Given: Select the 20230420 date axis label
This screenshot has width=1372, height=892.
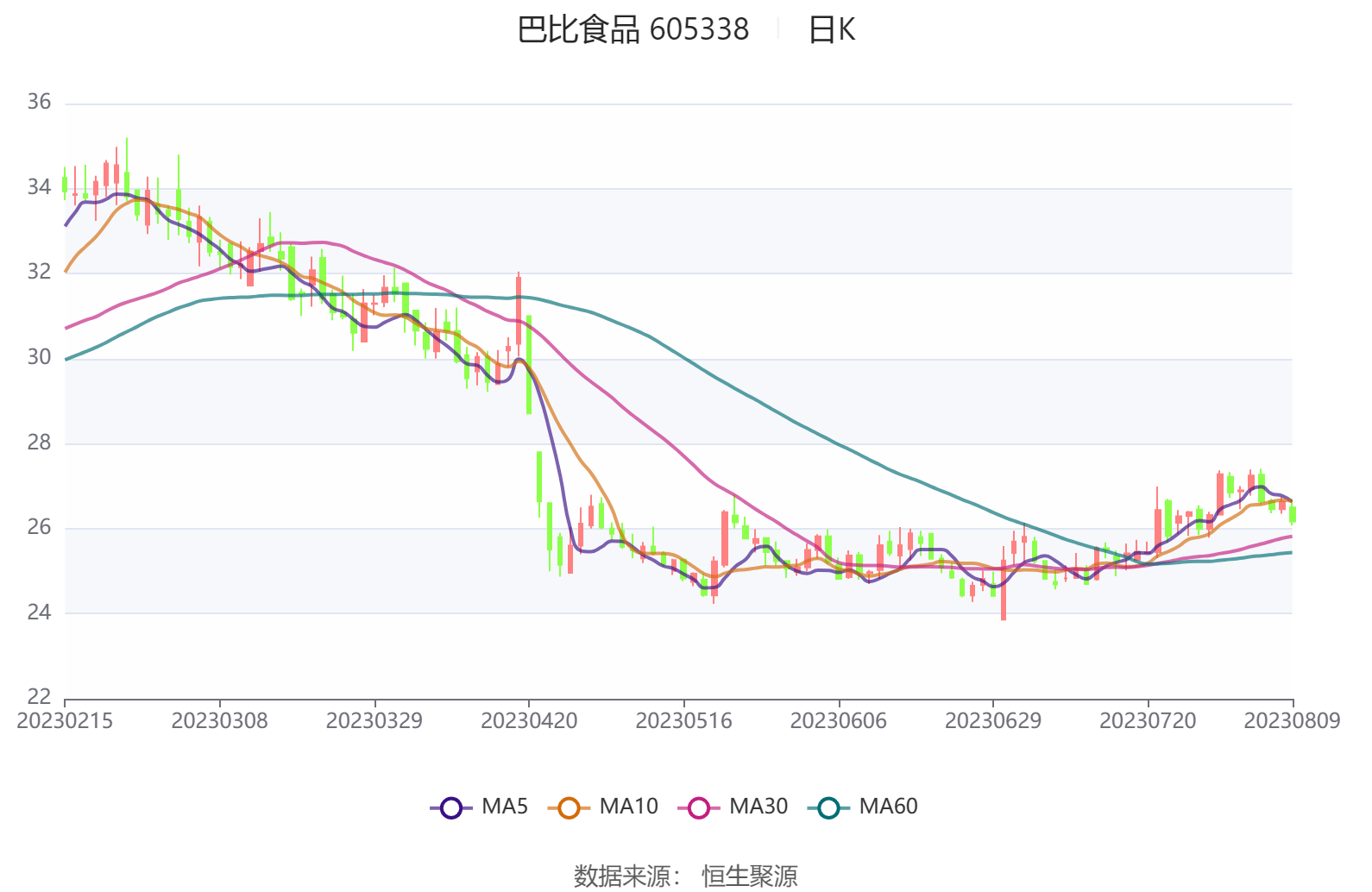Looking at the screenshot, I should pos(529,721).
